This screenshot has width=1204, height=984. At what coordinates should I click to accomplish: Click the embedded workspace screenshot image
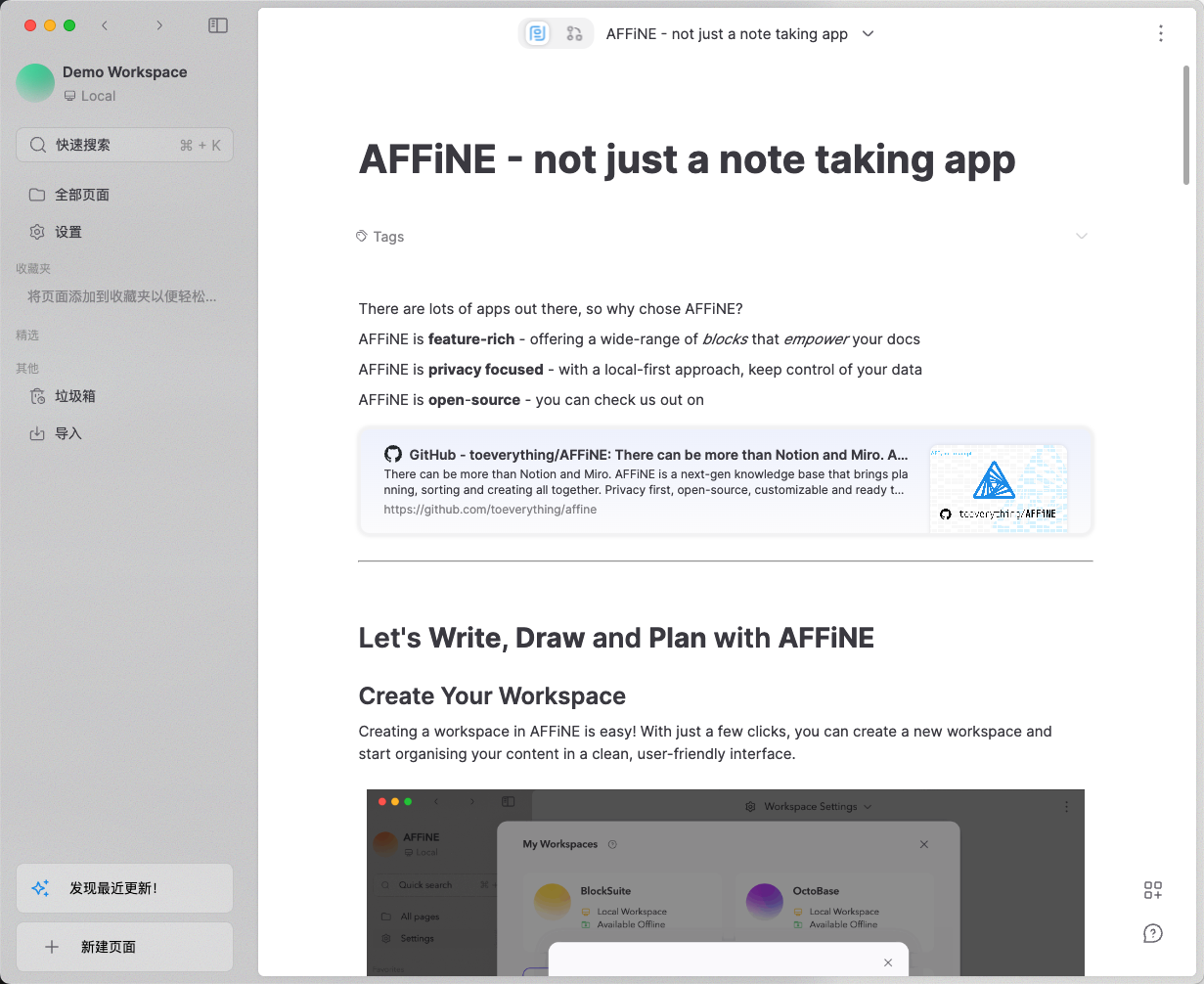(x=726, y=882)
